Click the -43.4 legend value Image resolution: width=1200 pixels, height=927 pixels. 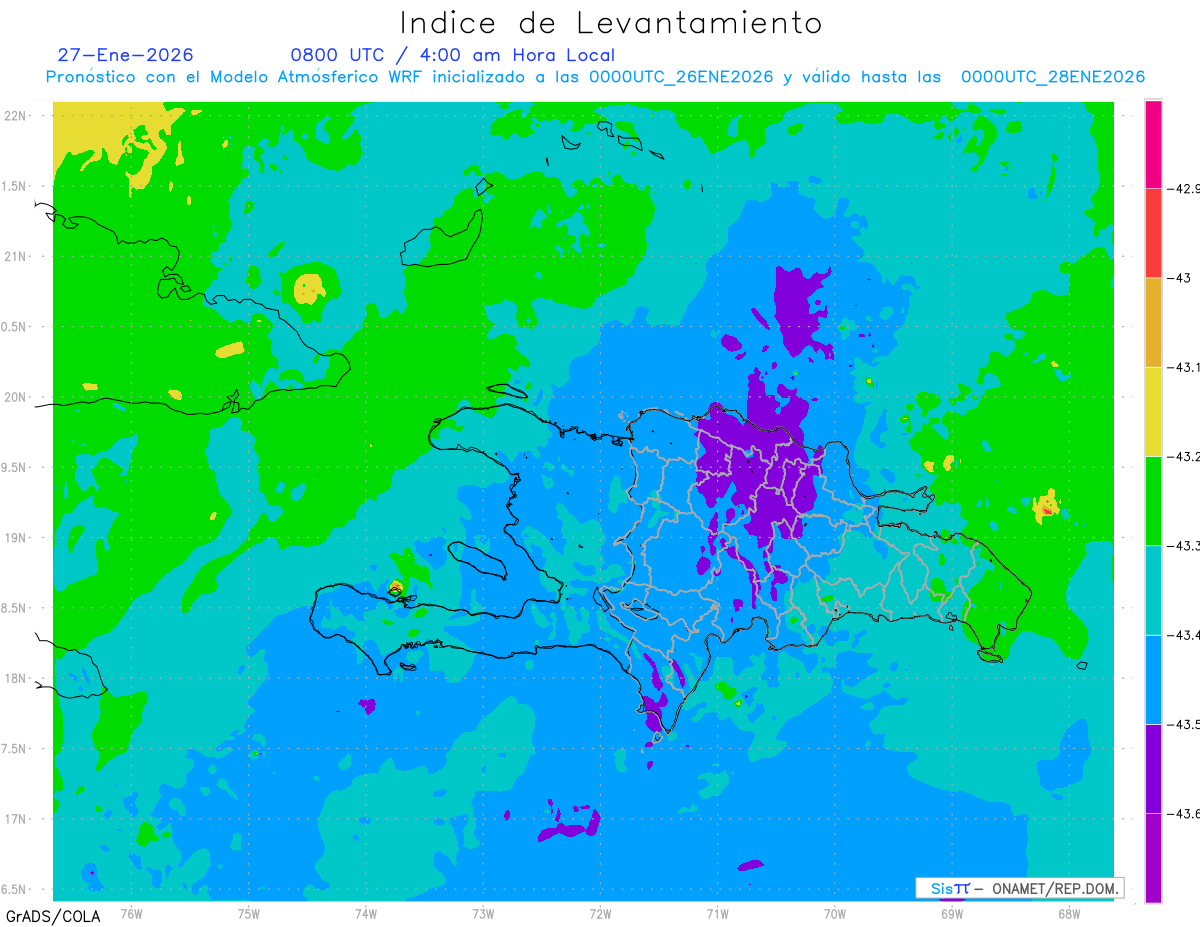pyautogui.click(x=1183, y=635)
